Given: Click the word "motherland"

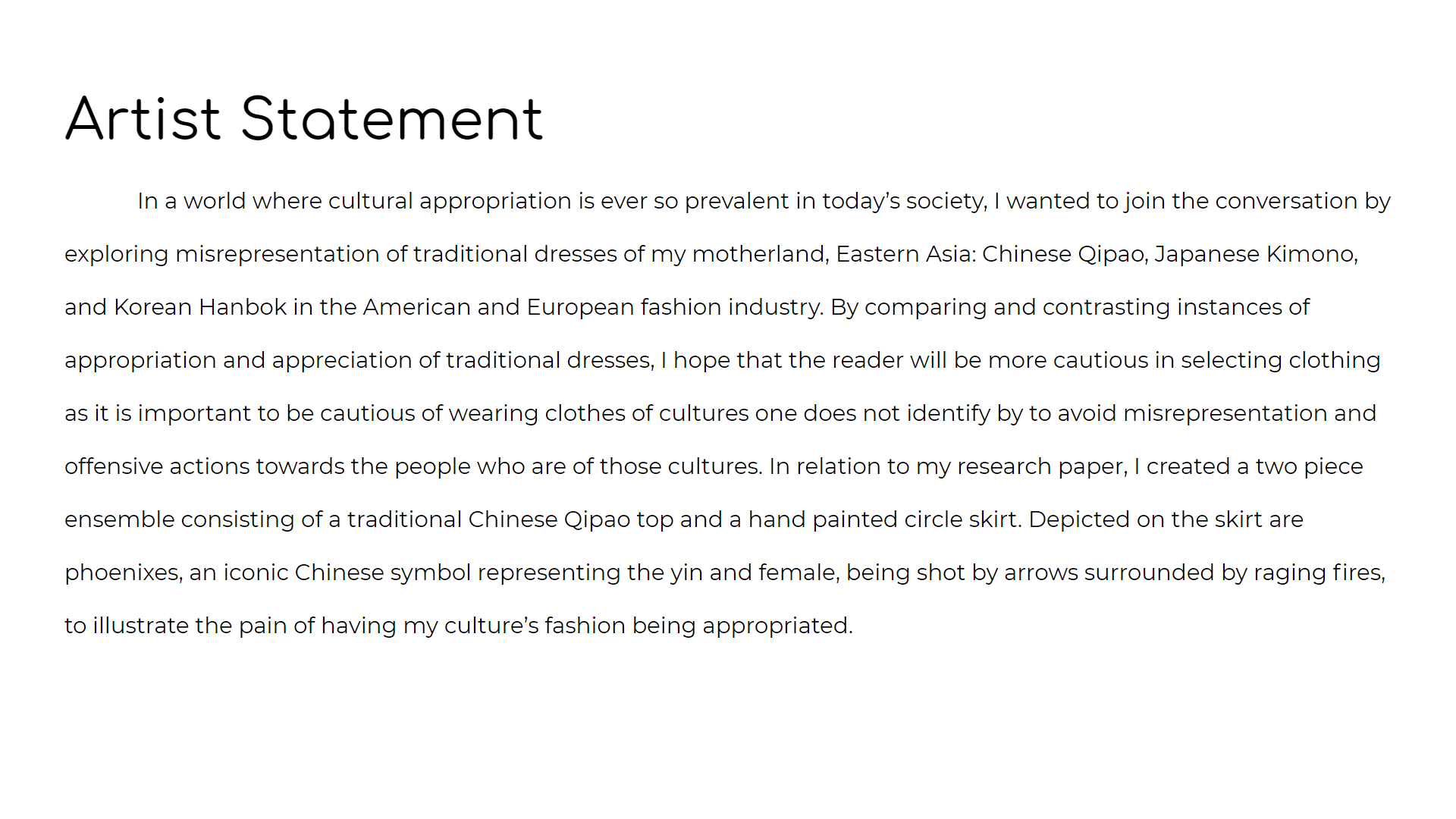Looking at the screenshot, I should pyautogui.click(x=758, y=254).
